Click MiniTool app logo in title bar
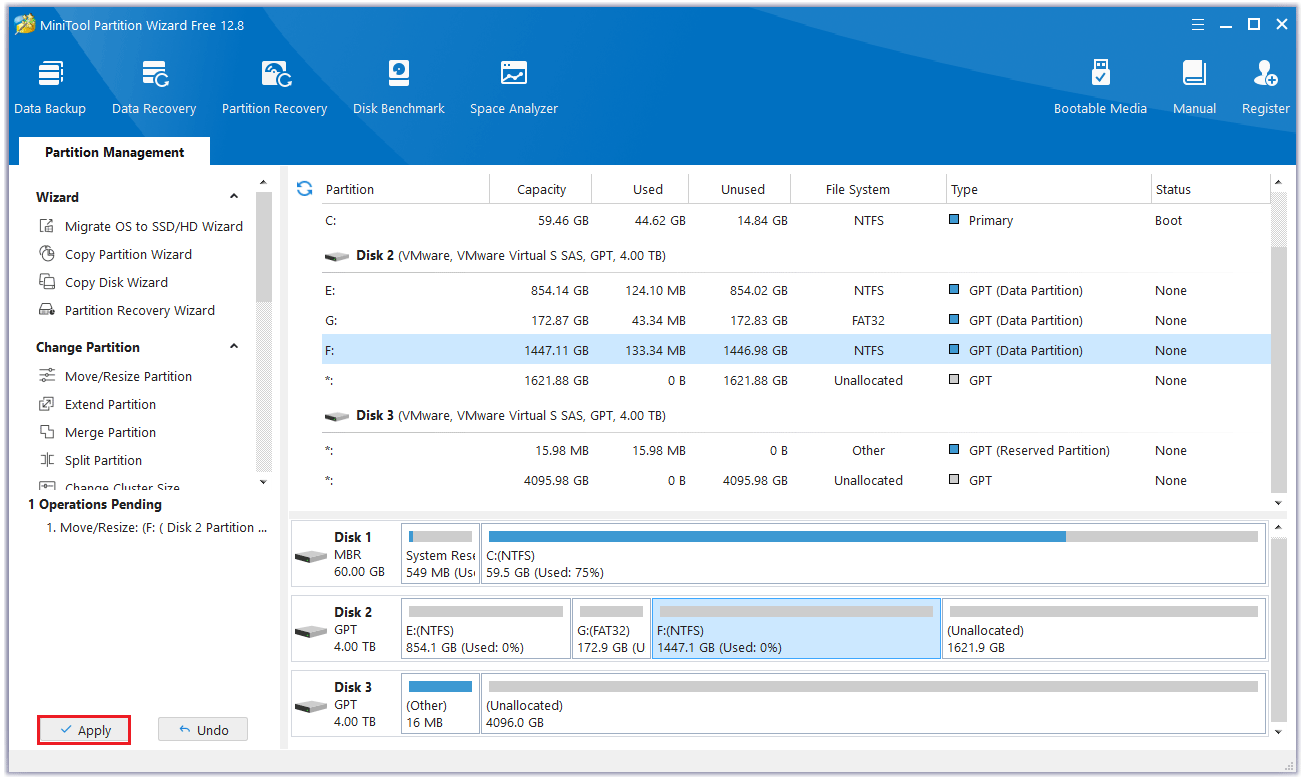This screenshot has width=1301, height=777. click(25, 25)
